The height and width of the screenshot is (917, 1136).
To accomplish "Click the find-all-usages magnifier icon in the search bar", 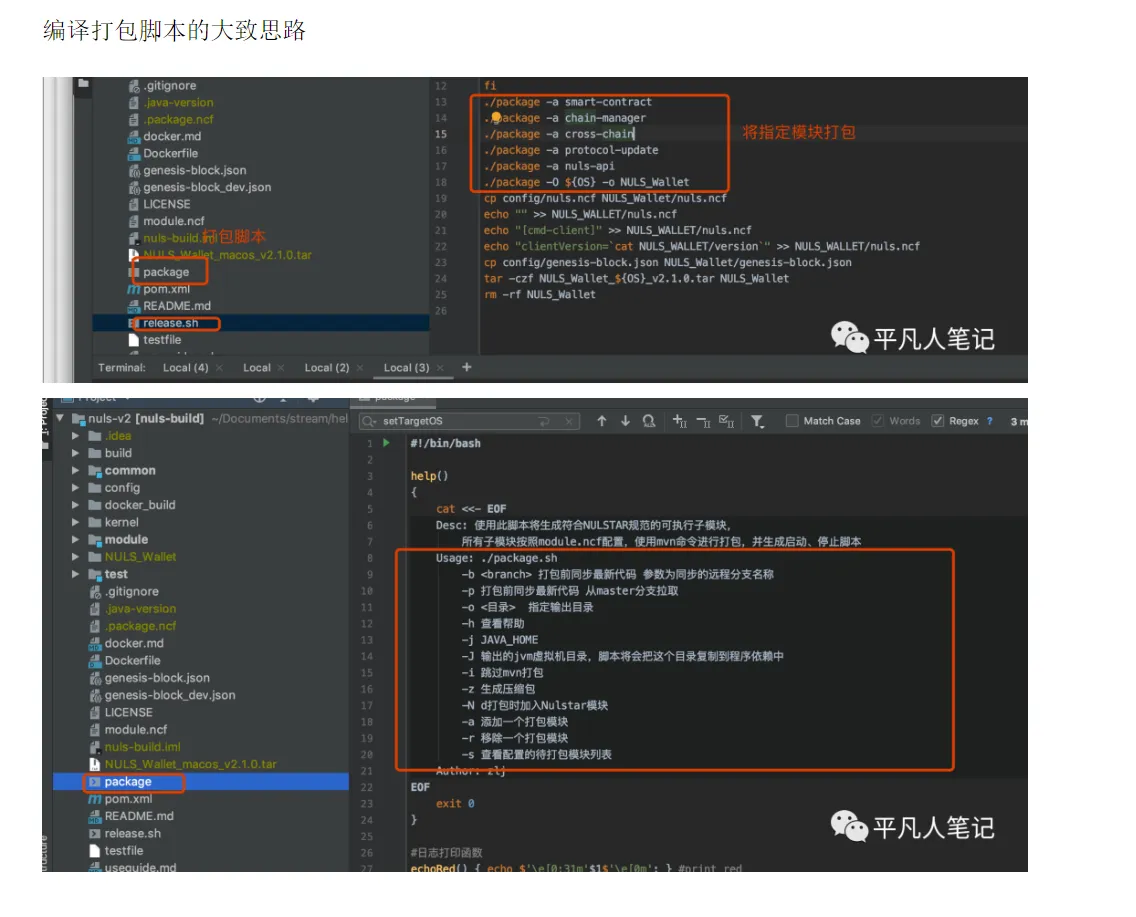I will 649,421.
